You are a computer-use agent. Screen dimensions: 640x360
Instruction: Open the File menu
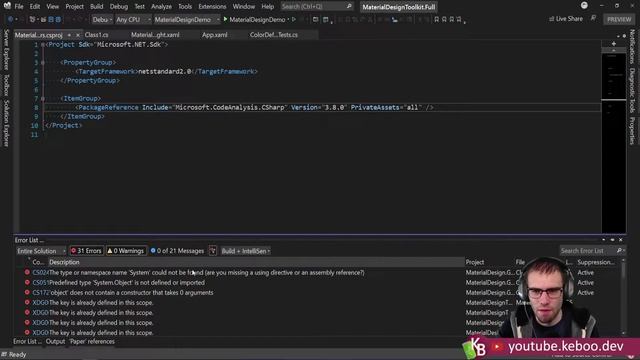point(19,7)
